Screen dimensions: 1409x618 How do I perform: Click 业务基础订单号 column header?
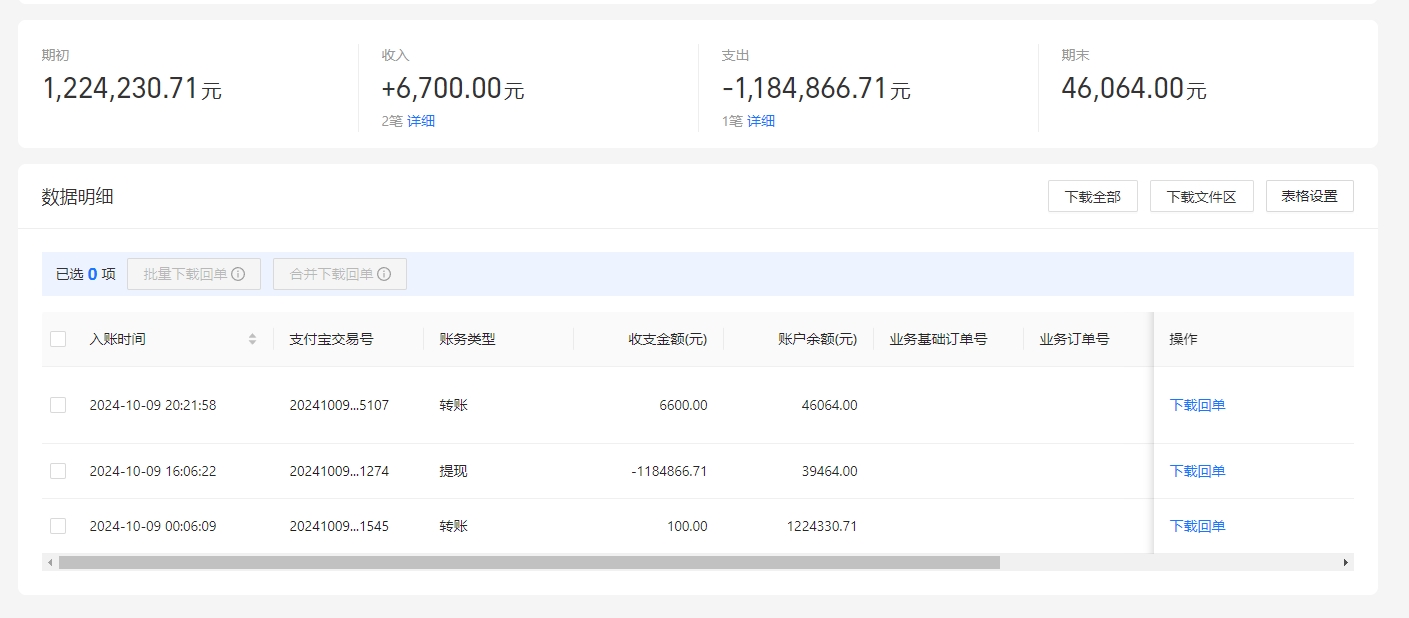pos(939,339)
